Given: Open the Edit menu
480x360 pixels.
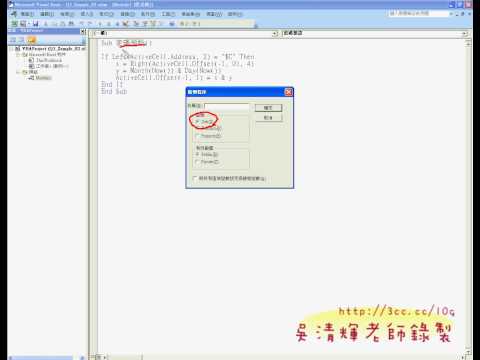Looking at the screenshot, I should tap(47, 14).
